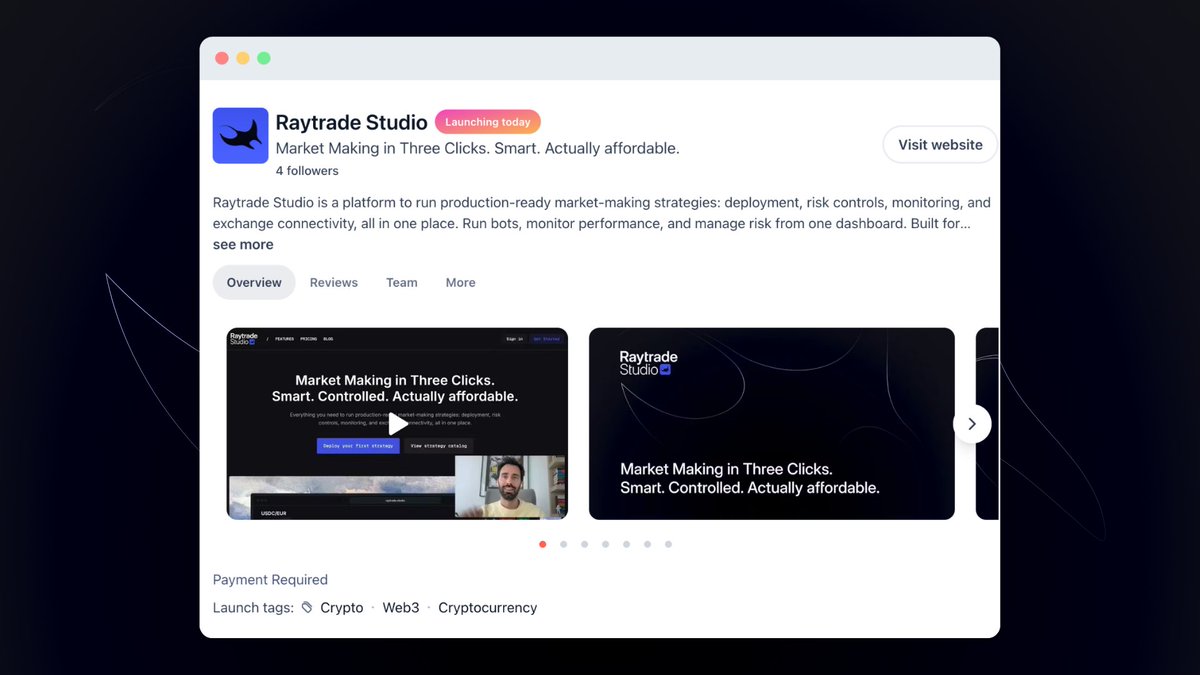
Task: Advance carousel using the right arrow
Action: tap(971, 424)
